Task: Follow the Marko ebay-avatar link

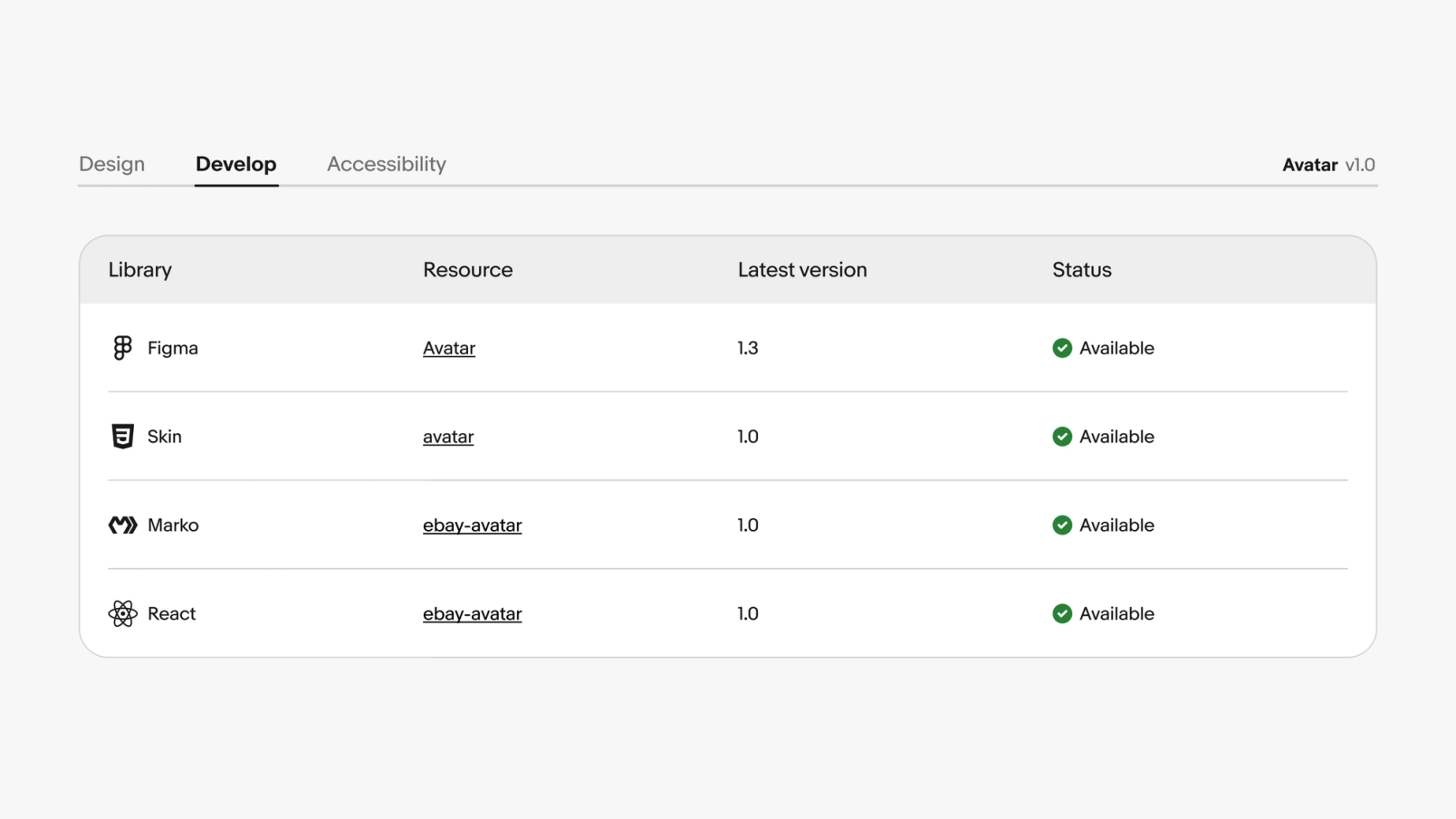Action: coord(473,525)
